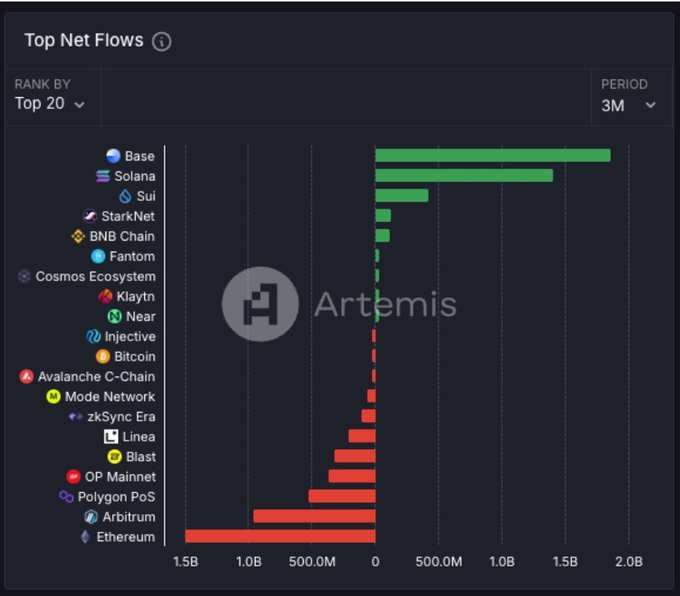Click the Cosmos Ecosystem logo icon

click(24, 276)
